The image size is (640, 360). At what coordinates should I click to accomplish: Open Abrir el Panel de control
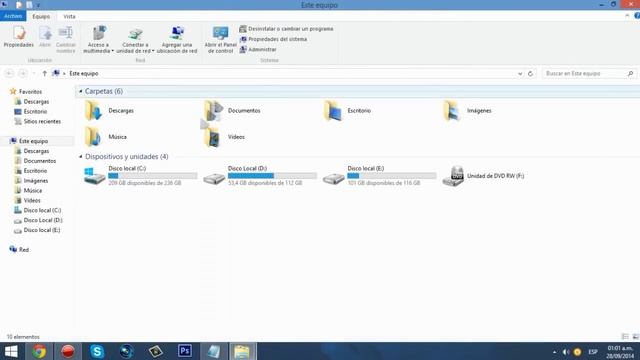pos(220,40)
